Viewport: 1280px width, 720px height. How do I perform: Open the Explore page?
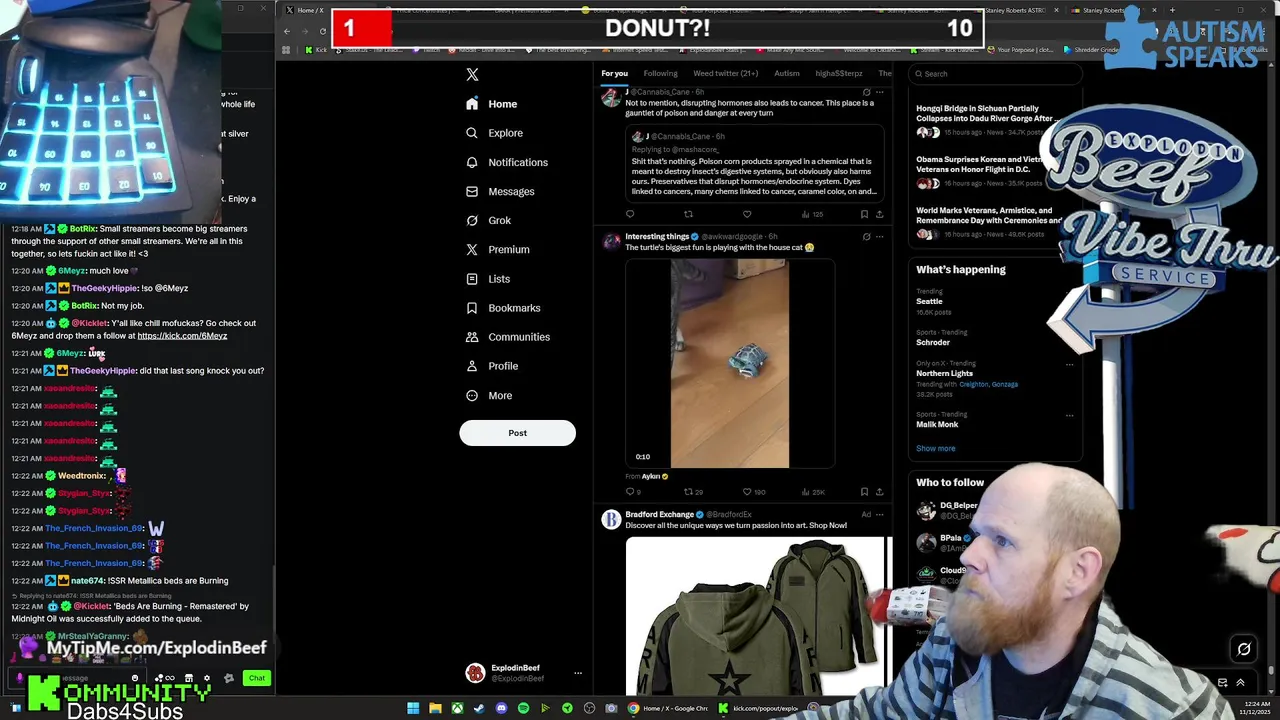click(x=494, y=133)
